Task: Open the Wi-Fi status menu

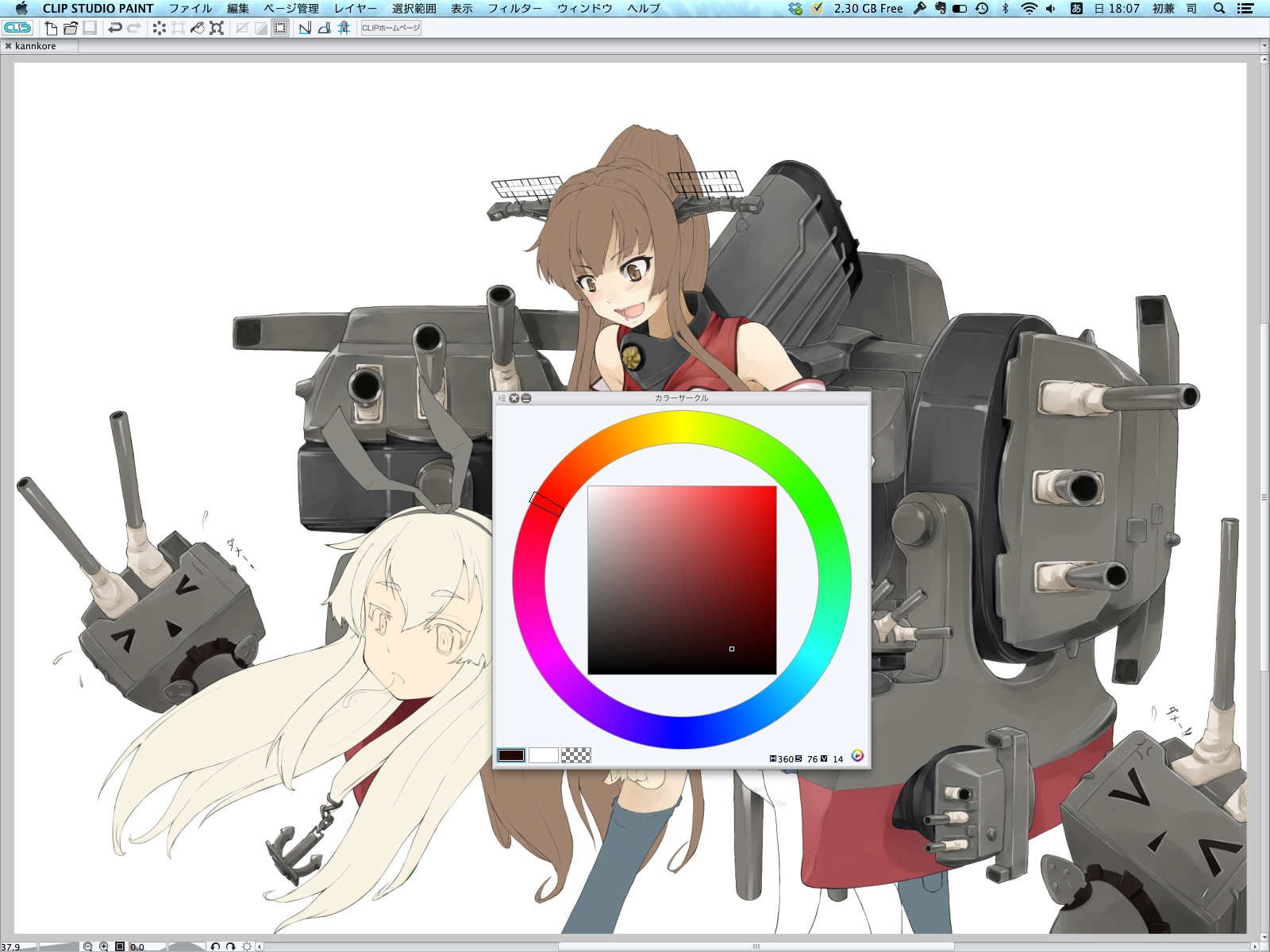Action: pyautogui.click(x=1029, y=9)
